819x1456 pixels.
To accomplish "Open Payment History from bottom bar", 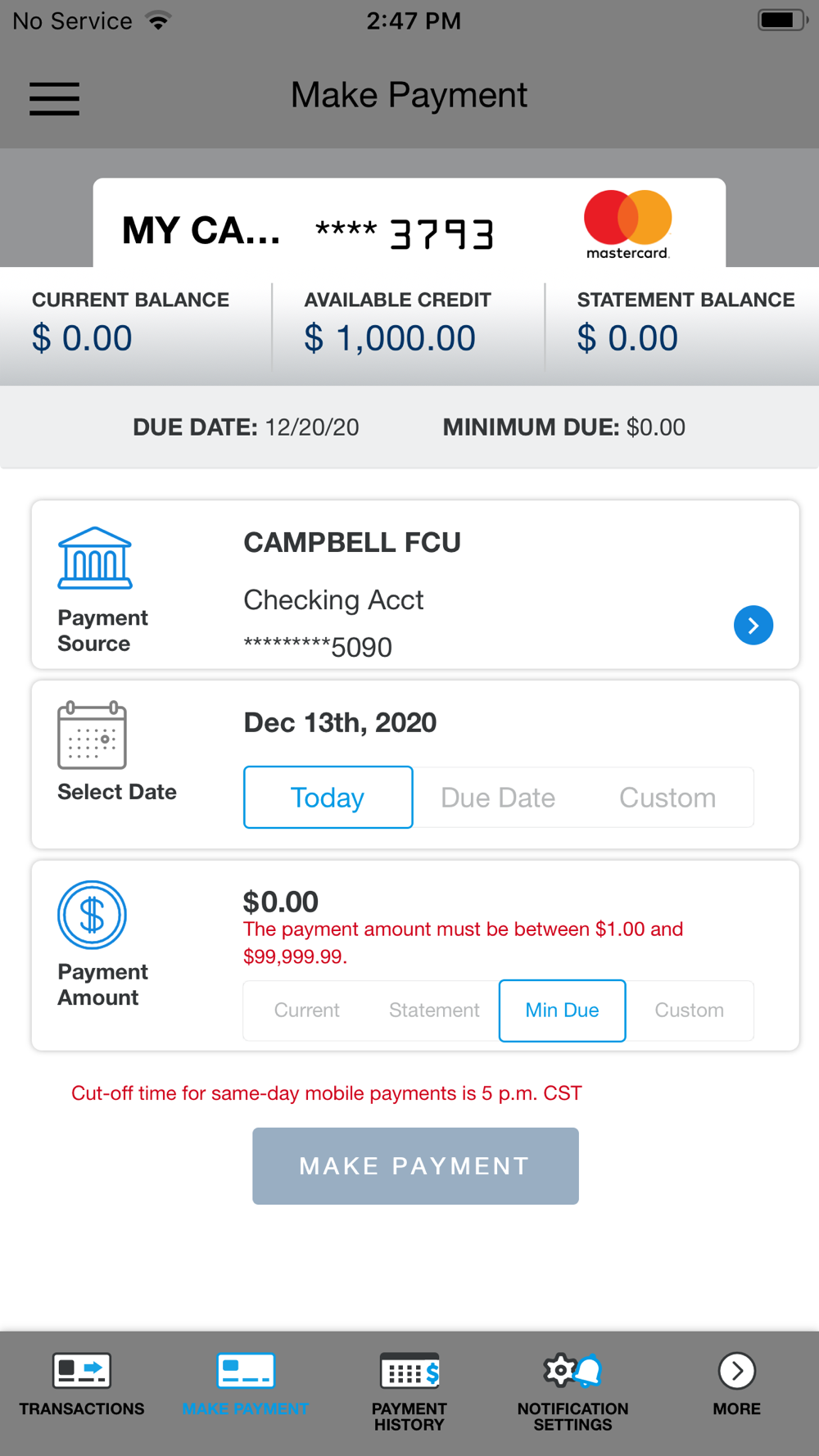I will (x=409, y=1371).
